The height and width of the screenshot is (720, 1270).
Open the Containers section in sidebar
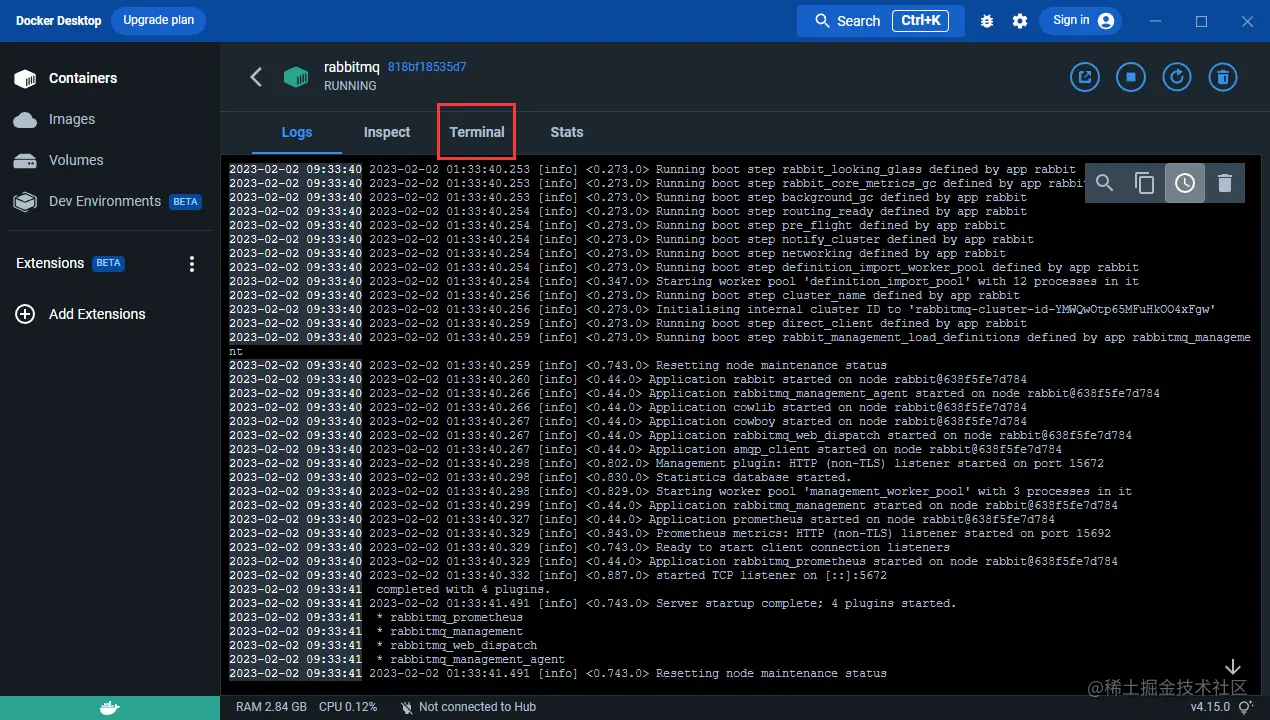(66, 78)
